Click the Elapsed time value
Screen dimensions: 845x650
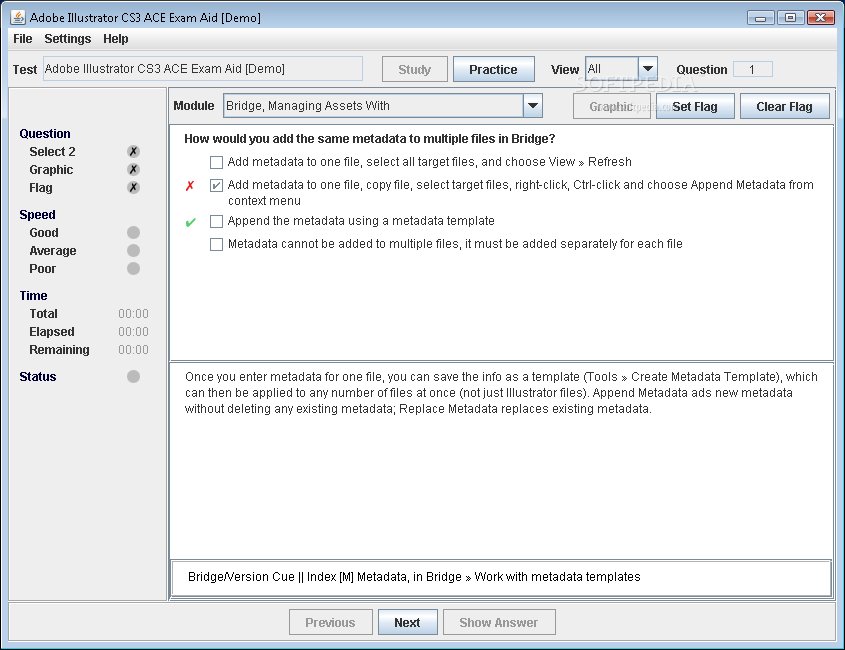(x=133, y=331)
